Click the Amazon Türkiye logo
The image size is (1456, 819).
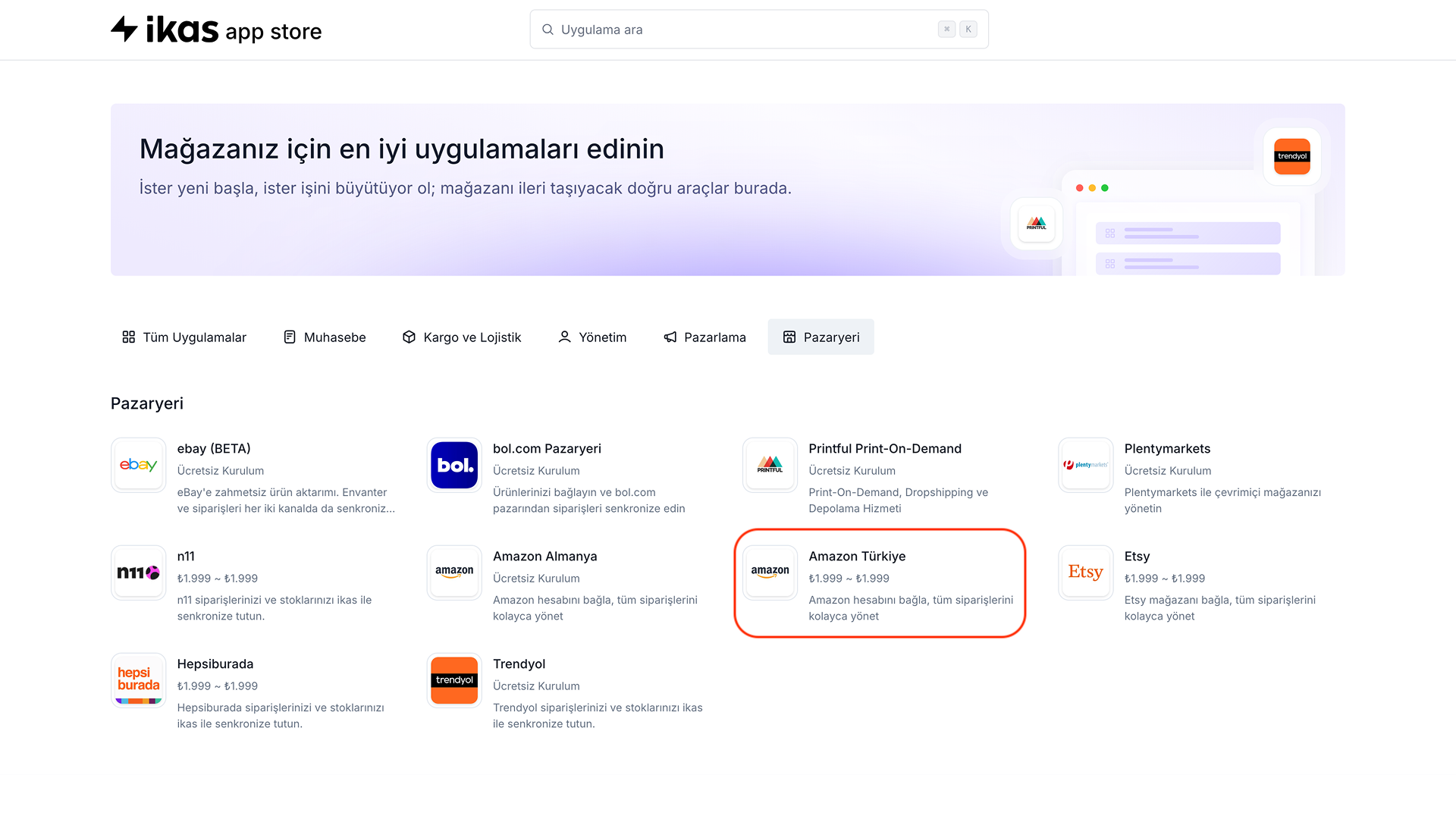click(770, 573)
